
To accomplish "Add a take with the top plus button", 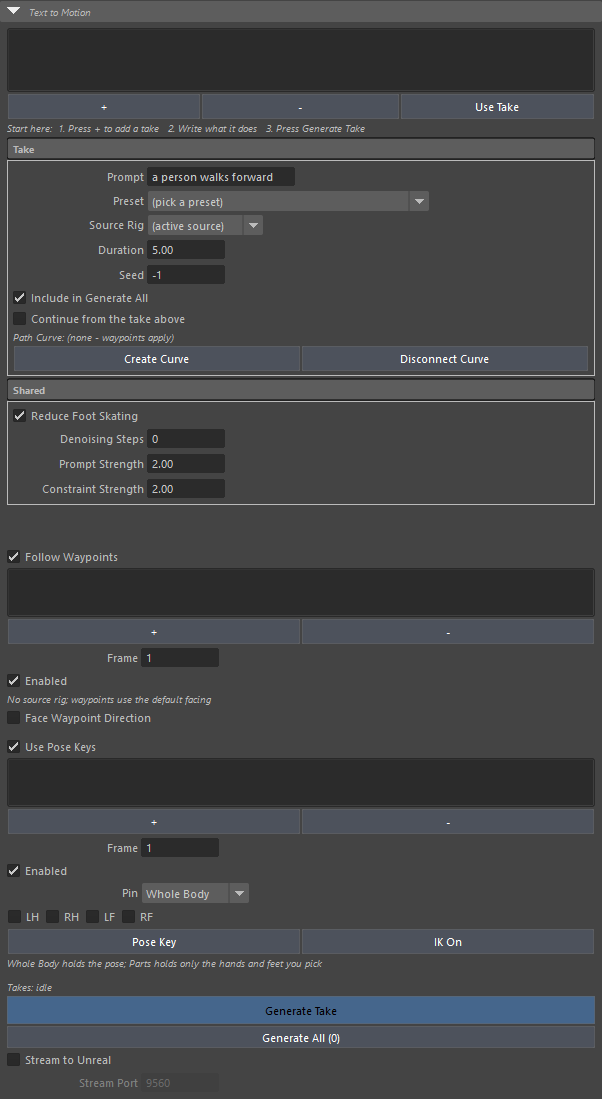I will [104, 107].
